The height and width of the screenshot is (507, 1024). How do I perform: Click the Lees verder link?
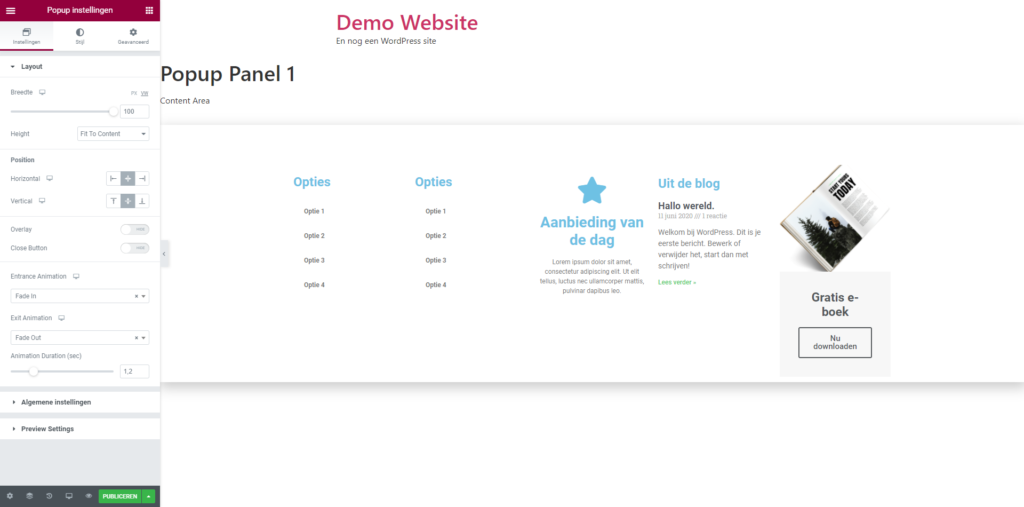677,282
